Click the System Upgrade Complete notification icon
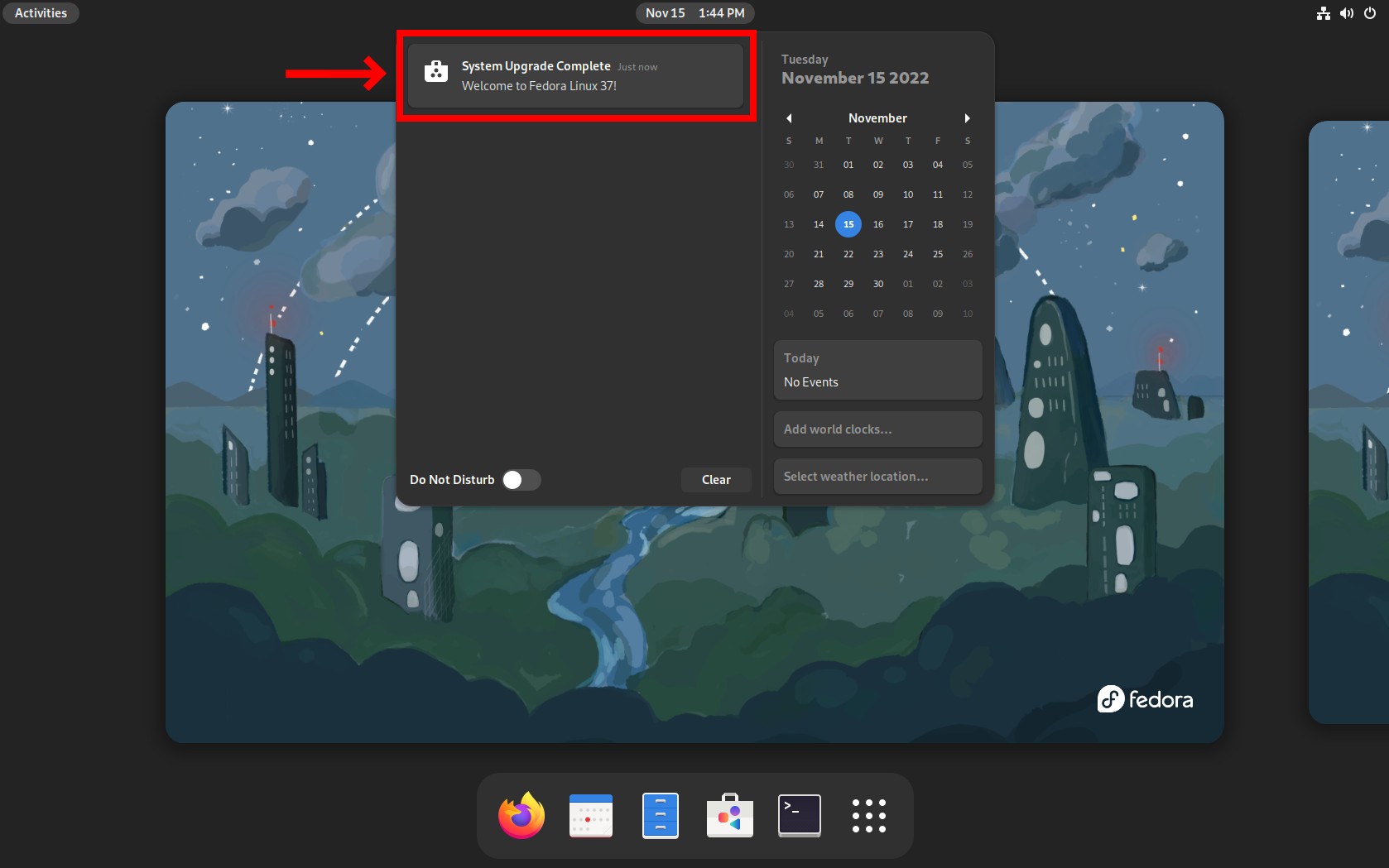Viewport: 1389px width, 868px height. [x=436, y=71]
